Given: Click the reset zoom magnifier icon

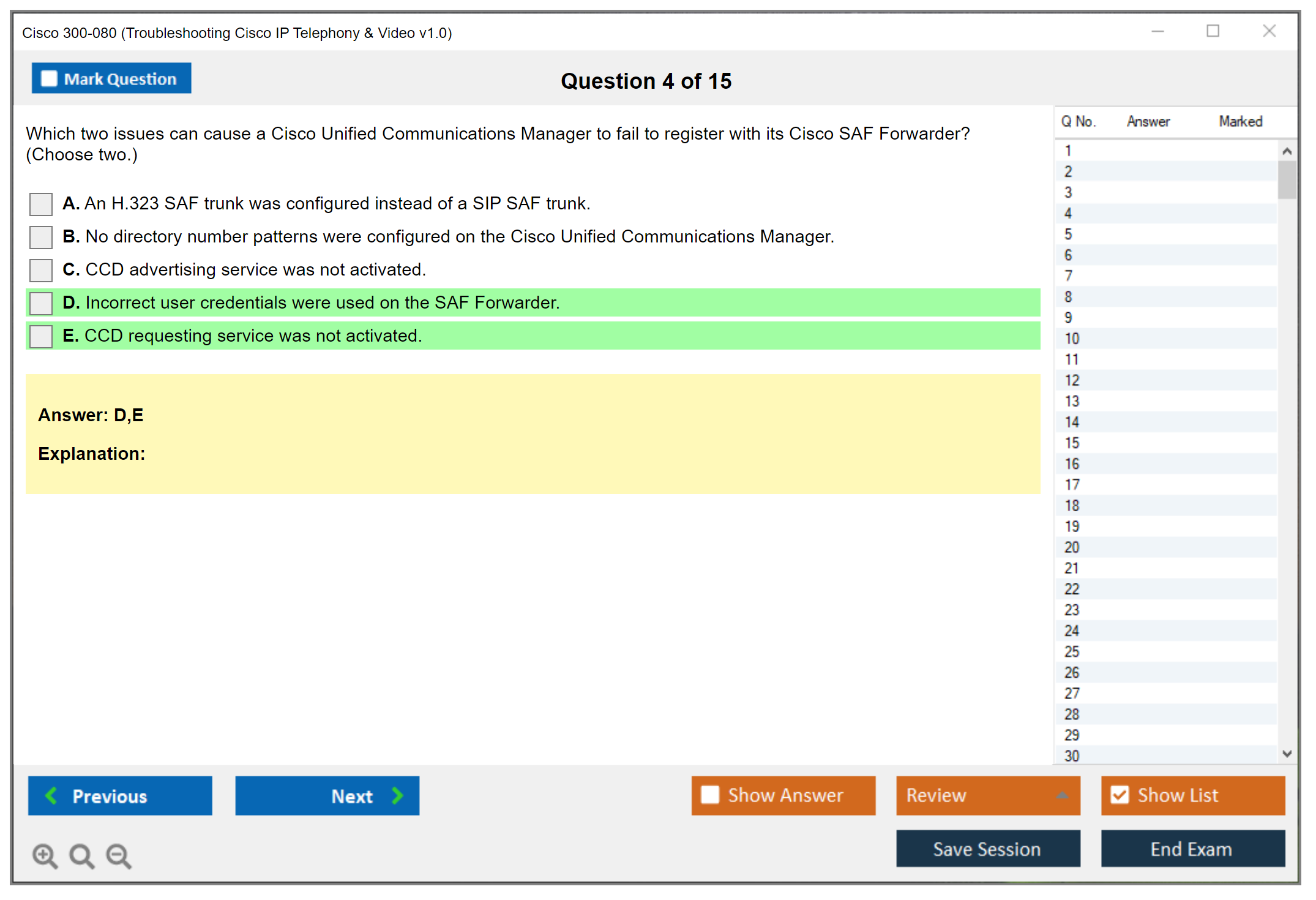Looking at the screenshot, I should click(x=81, y=855).
